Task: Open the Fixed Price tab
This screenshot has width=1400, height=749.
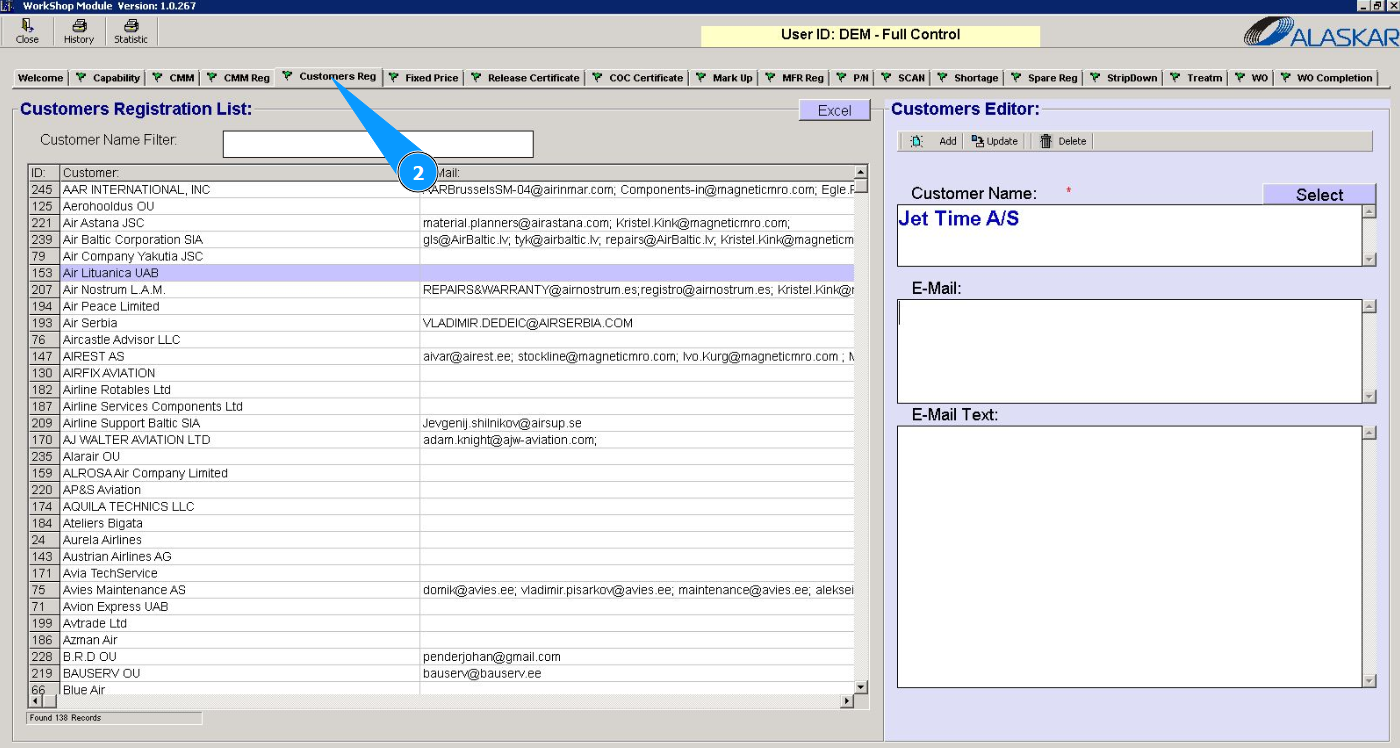Action: click(x=424, y=78)
